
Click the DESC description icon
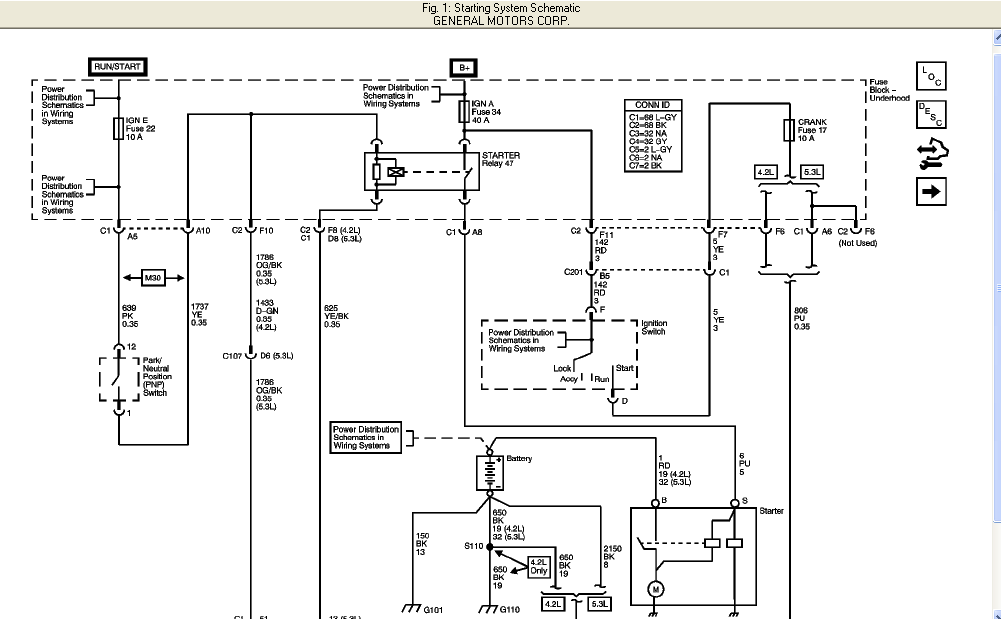tap(931, 115)
